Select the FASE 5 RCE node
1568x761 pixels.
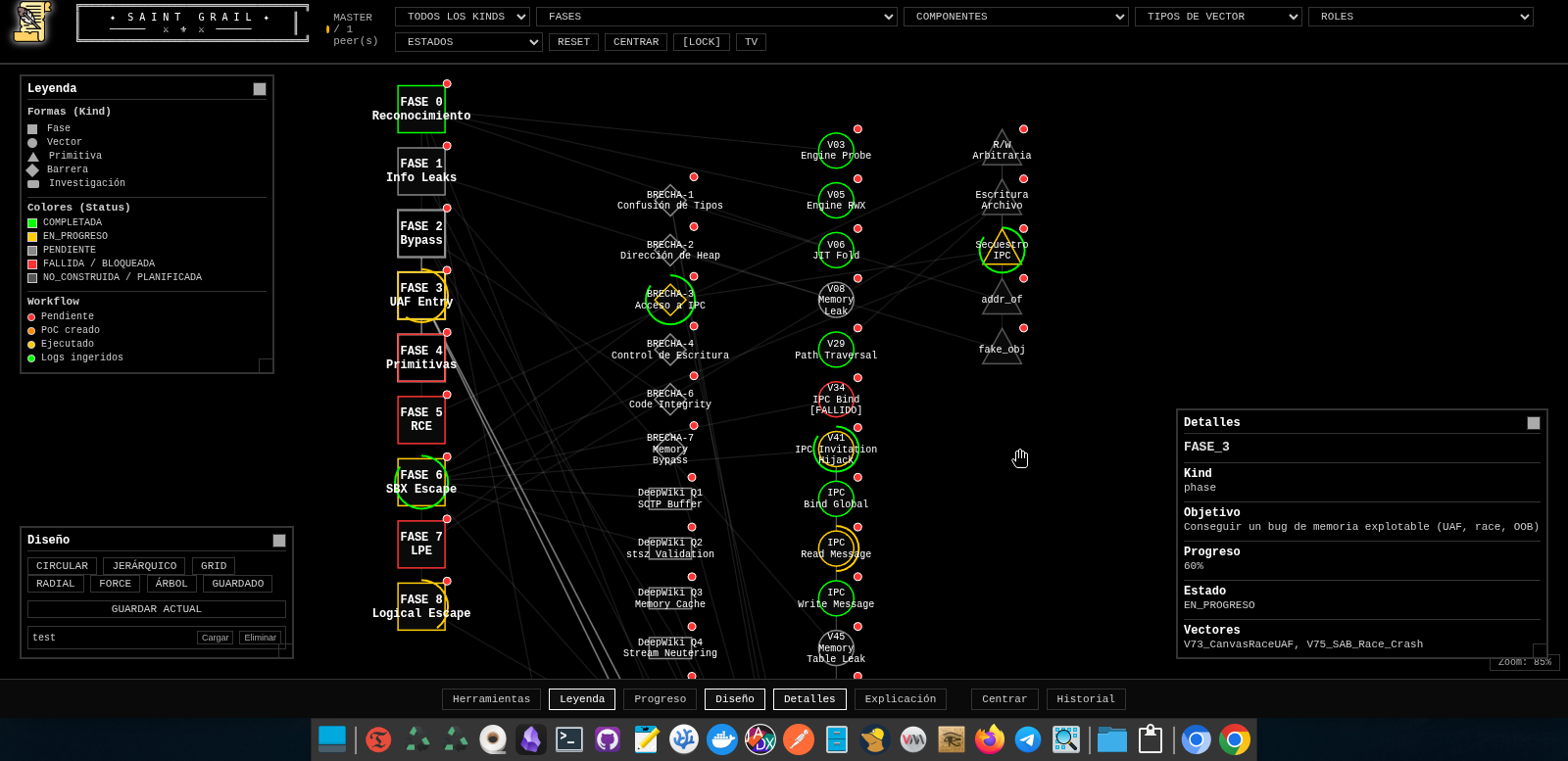click(x=421, y=419)
